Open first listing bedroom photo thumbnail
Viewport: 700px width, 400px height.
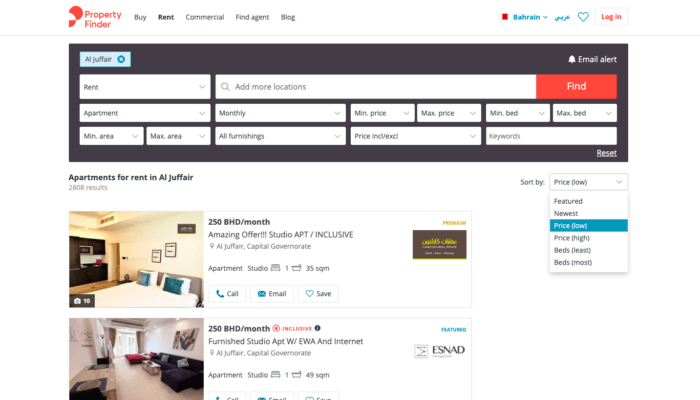[x=136, y=259]
